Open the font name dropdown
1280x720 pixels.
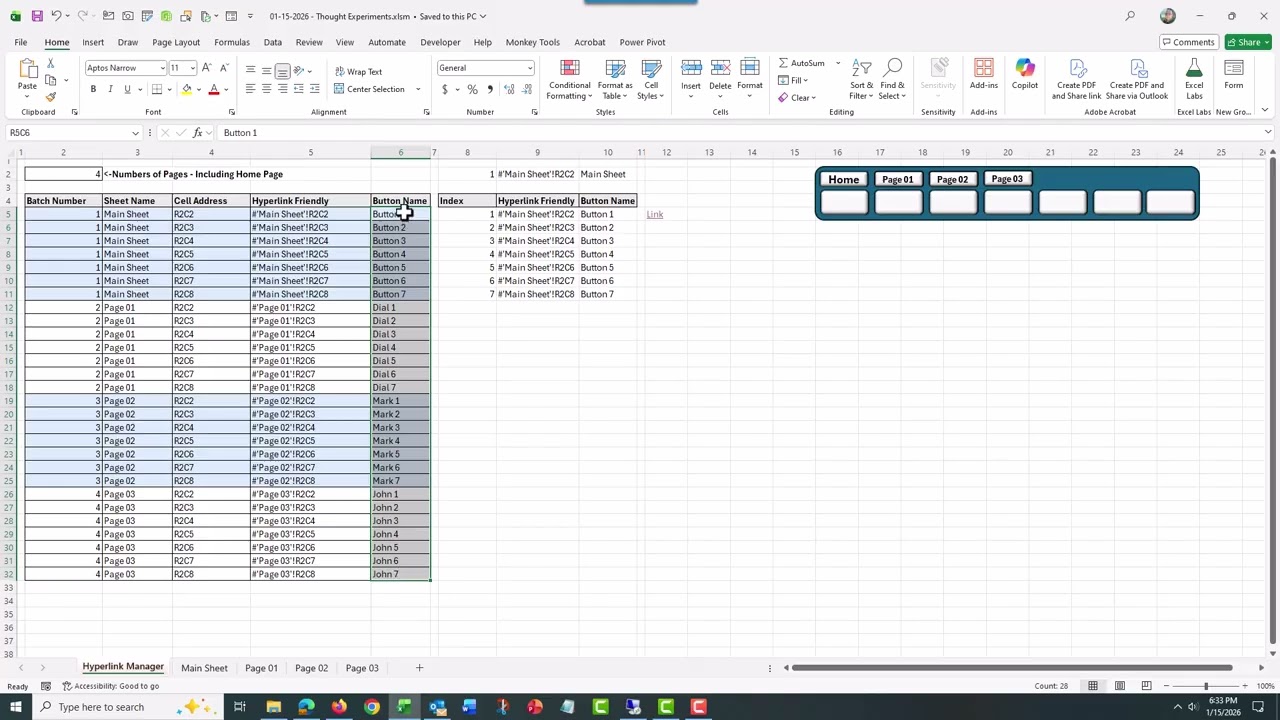coord(162,68)
